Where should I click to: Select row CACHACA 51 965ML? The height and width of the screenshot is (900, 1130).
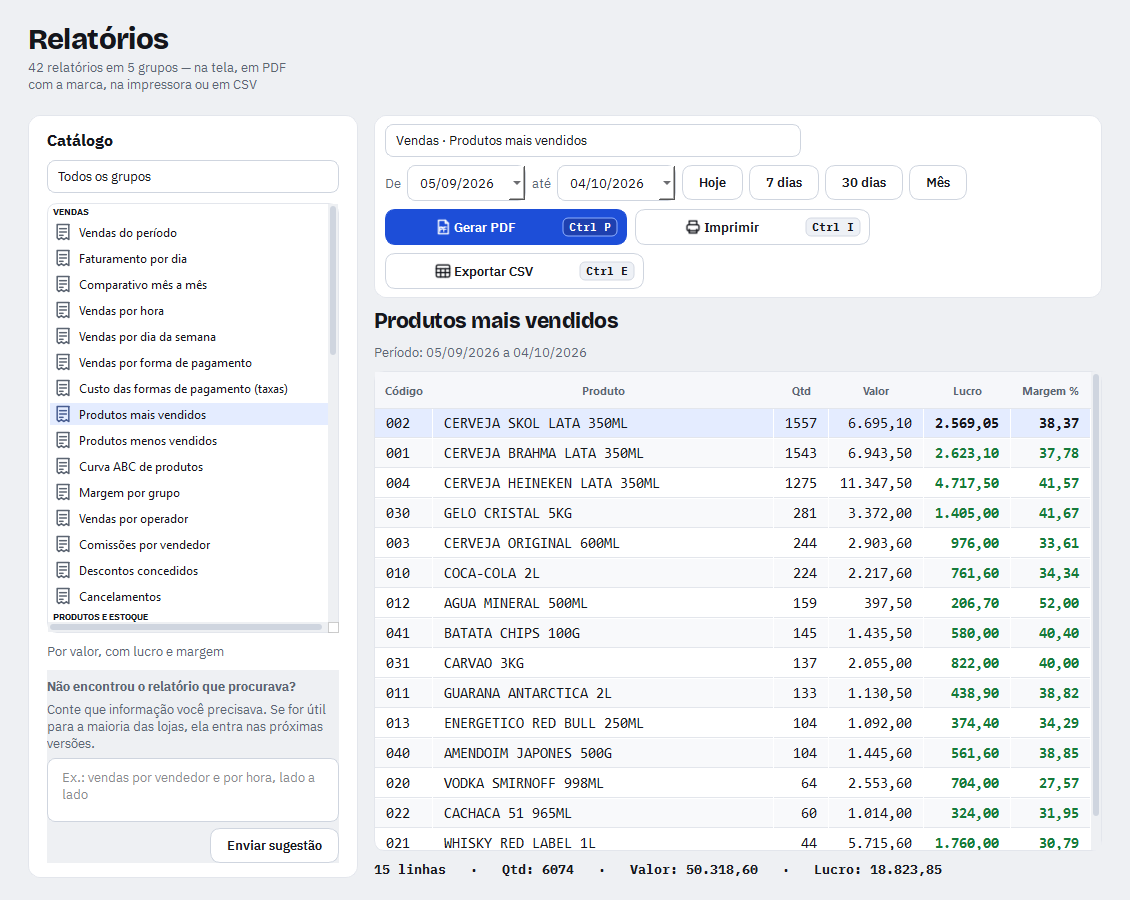733,814
